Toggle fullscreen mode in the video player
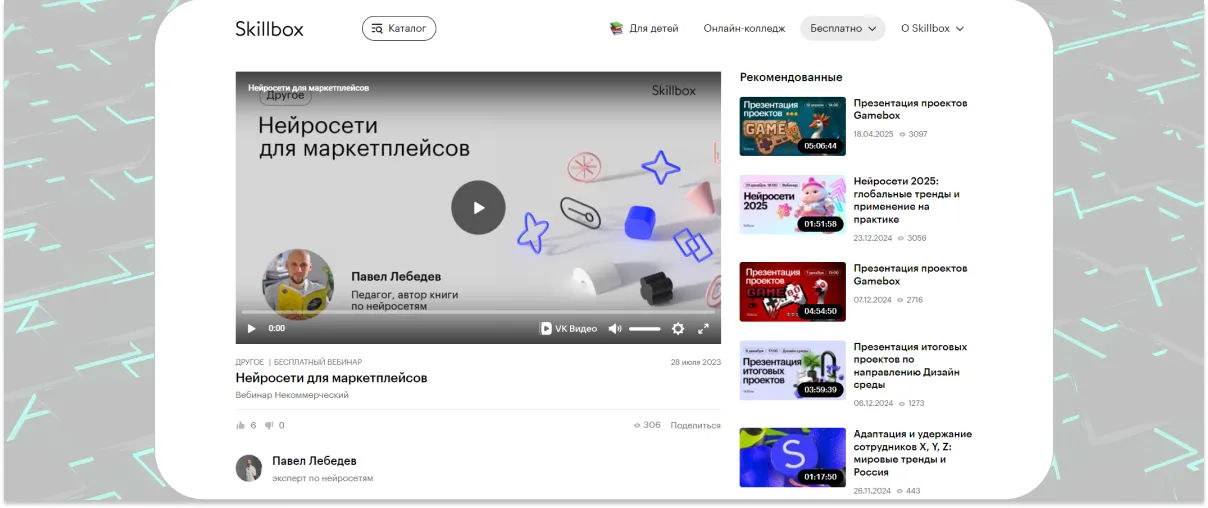This screenshot has width=1208, height=508. 703,328
